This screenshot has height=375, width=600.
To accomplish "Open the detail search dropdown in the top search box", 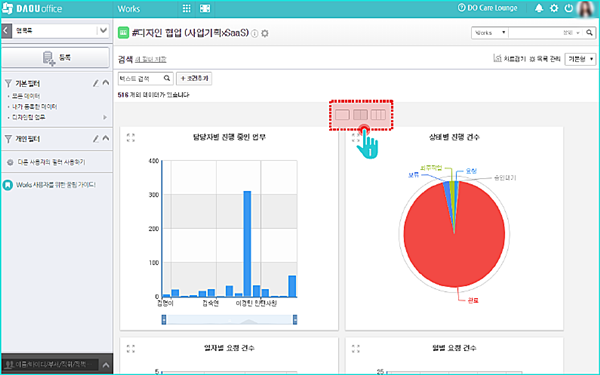I will (571, 33).
